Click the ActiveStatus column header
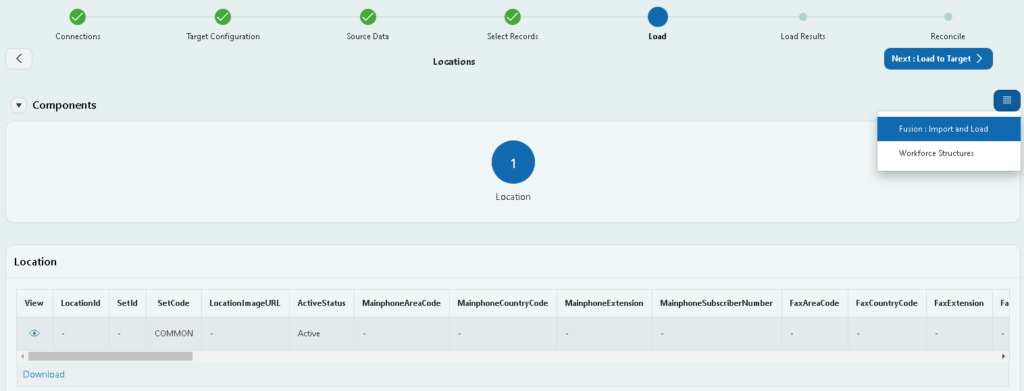The height and width of the screenshot is (391, 1024). coord(321,304)
